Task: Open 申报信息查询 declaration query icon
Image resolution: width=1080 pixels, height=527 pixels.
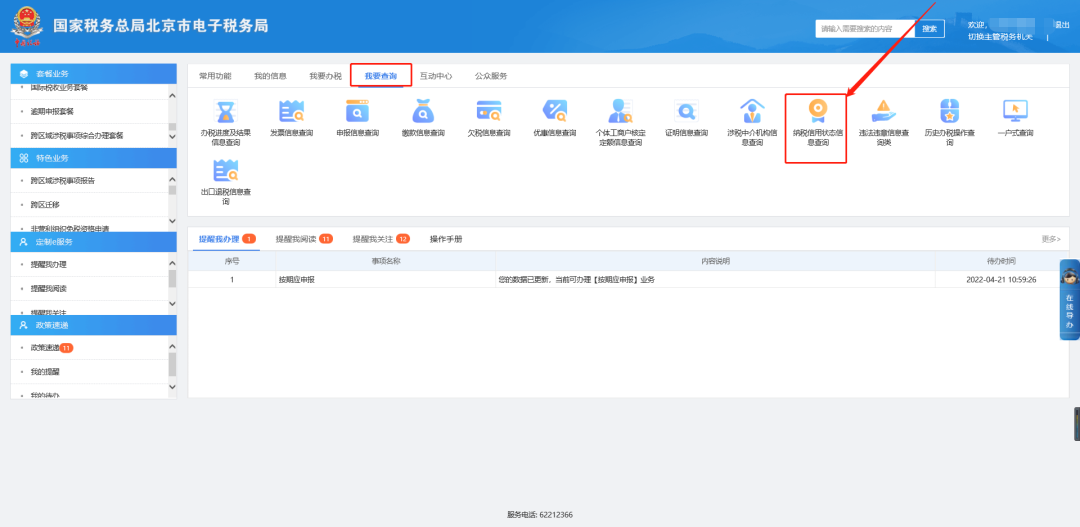Action: 357,111
